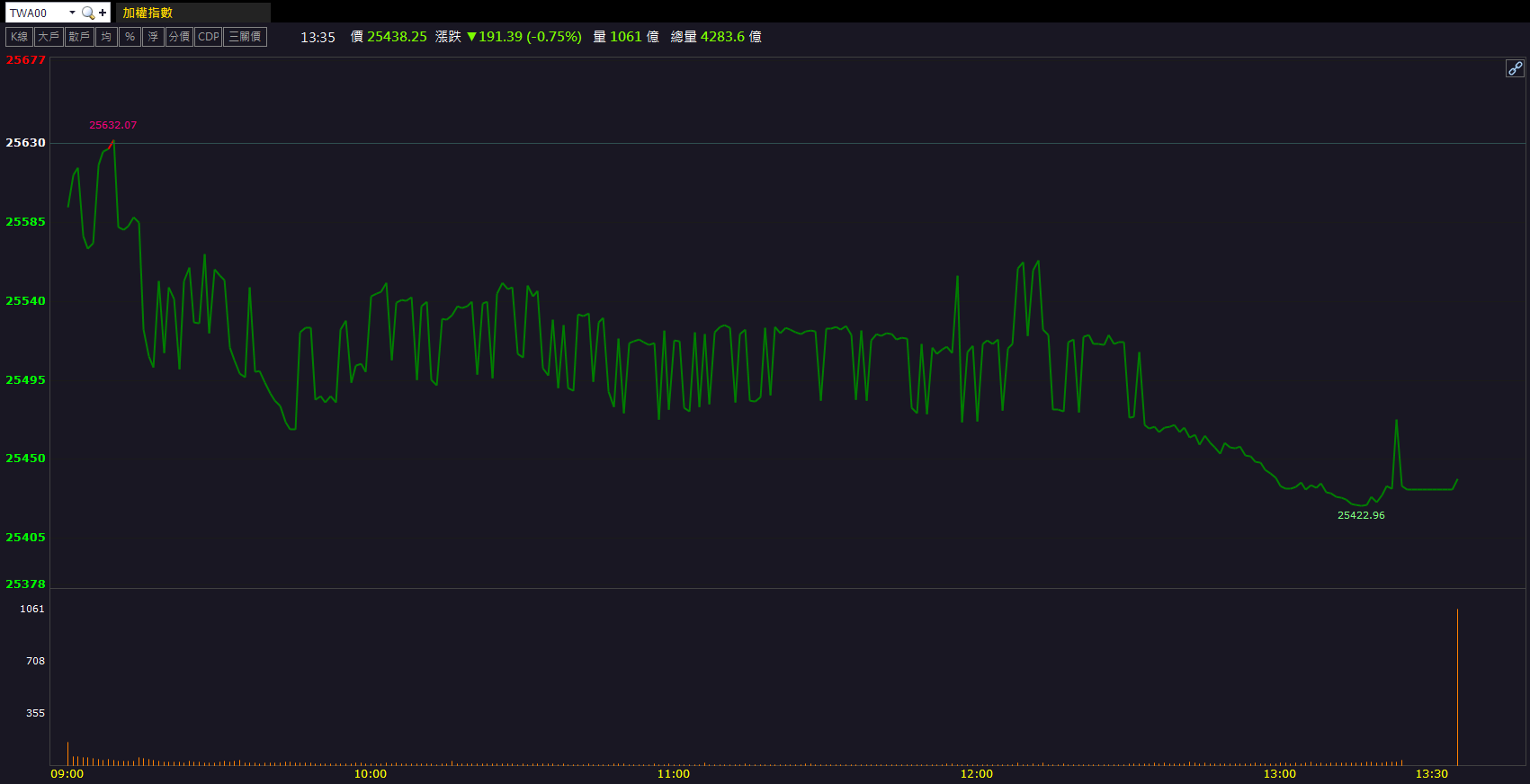The height and width of the screenshot is (784, 1530).
Task: Select the 三關價 toolbar button
Action: click(245, 37)
